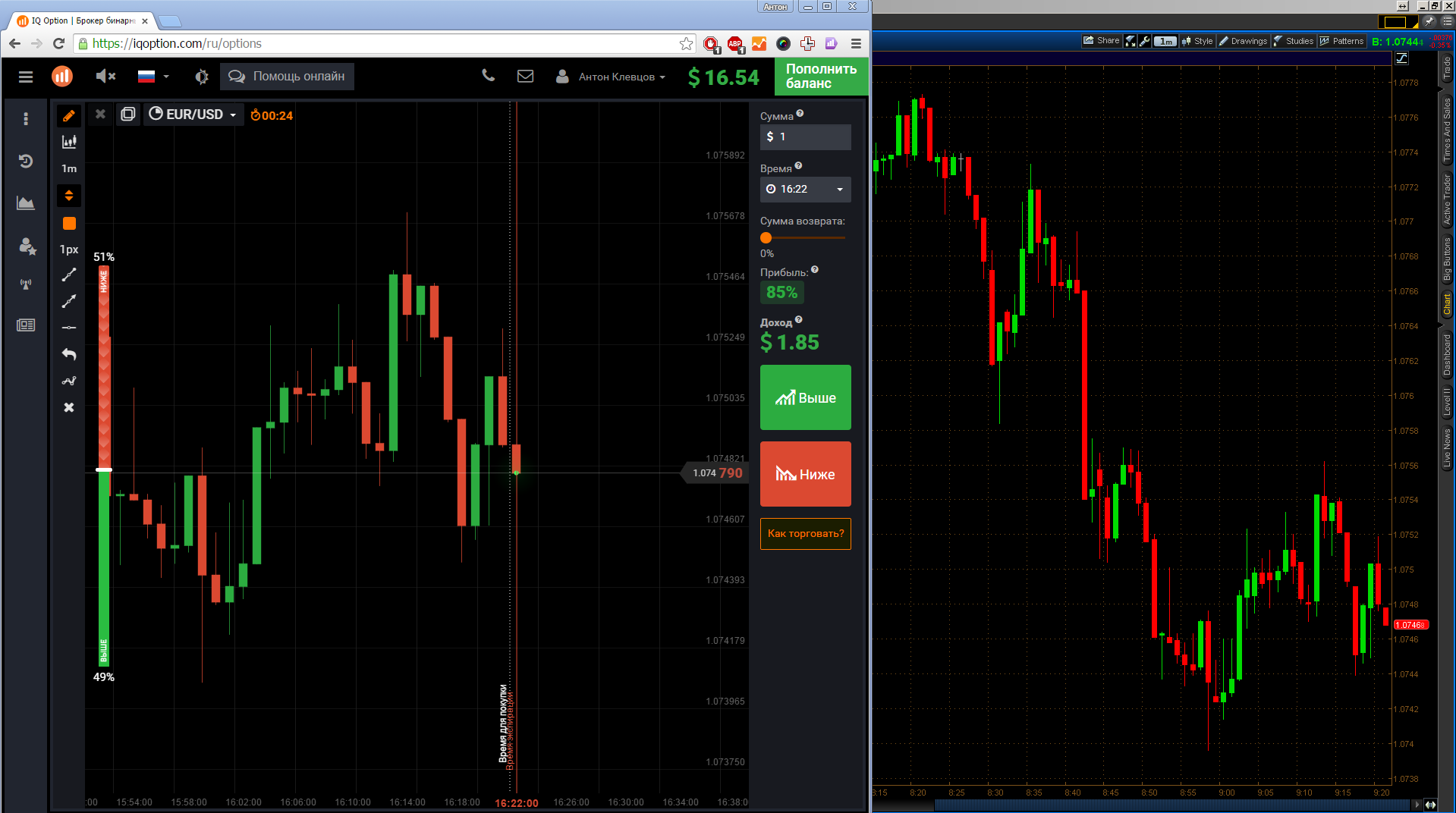Open the candlestick chart type icon

tap(69, 142)
